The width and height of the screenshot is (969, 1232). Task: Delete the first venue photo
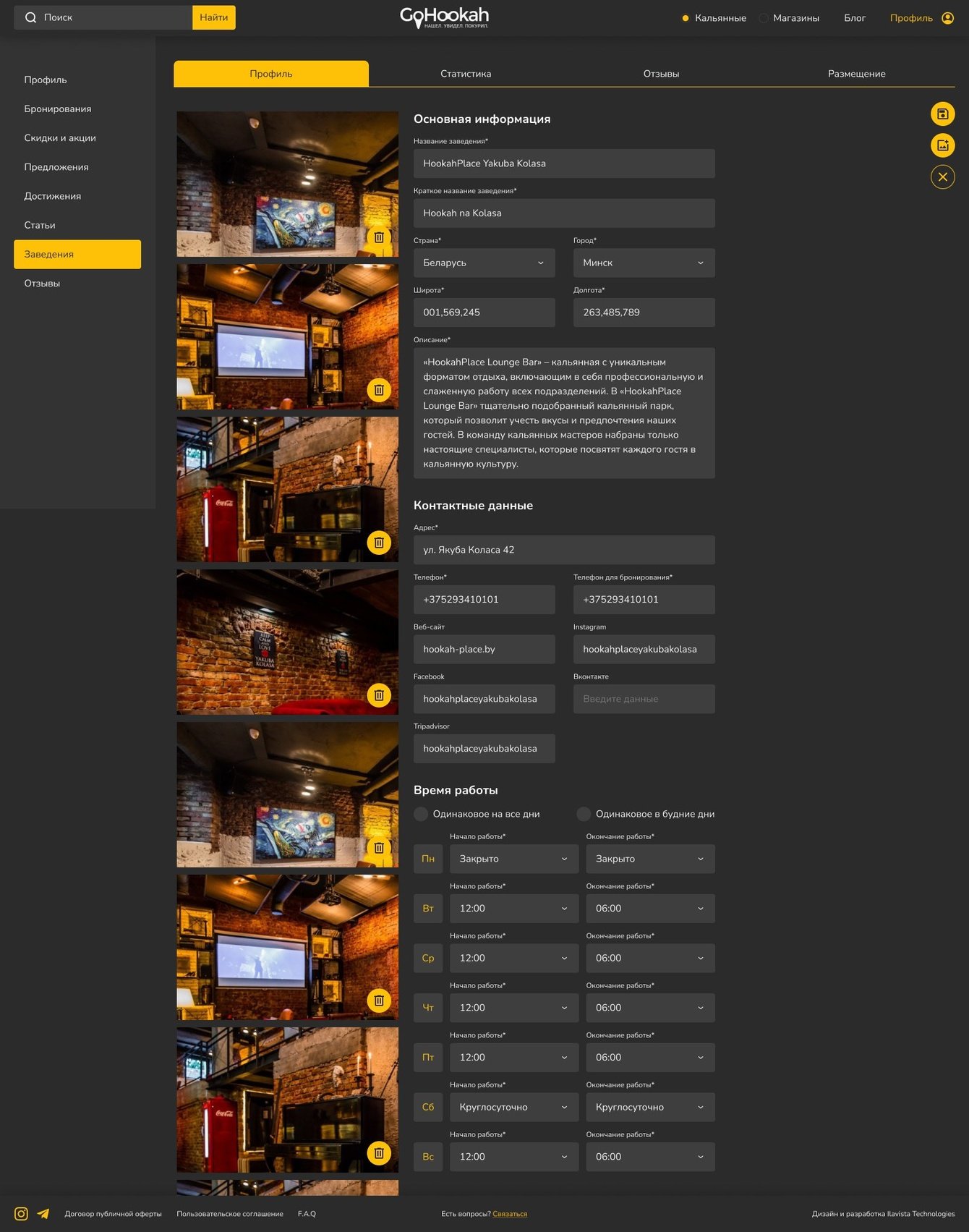[x=379, y=237]
